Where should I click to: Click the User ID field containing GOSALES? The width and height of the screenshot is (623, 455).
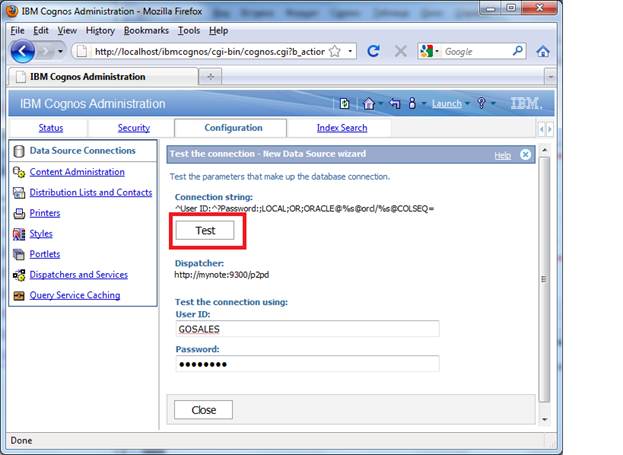307,329
